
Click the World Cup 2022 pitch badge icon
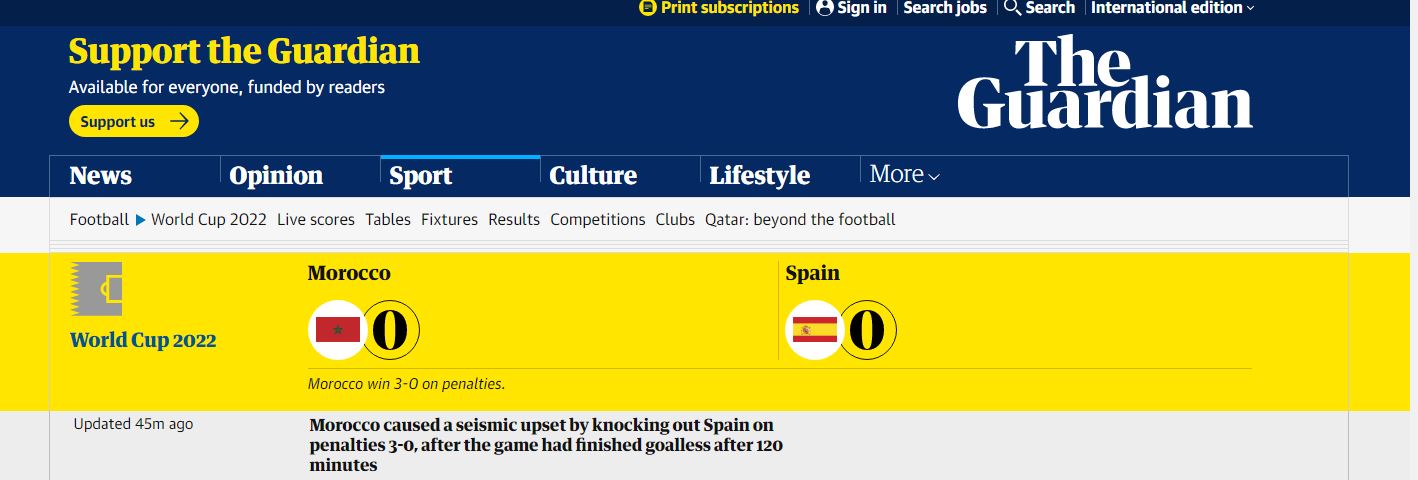click(x=97, y=289)
